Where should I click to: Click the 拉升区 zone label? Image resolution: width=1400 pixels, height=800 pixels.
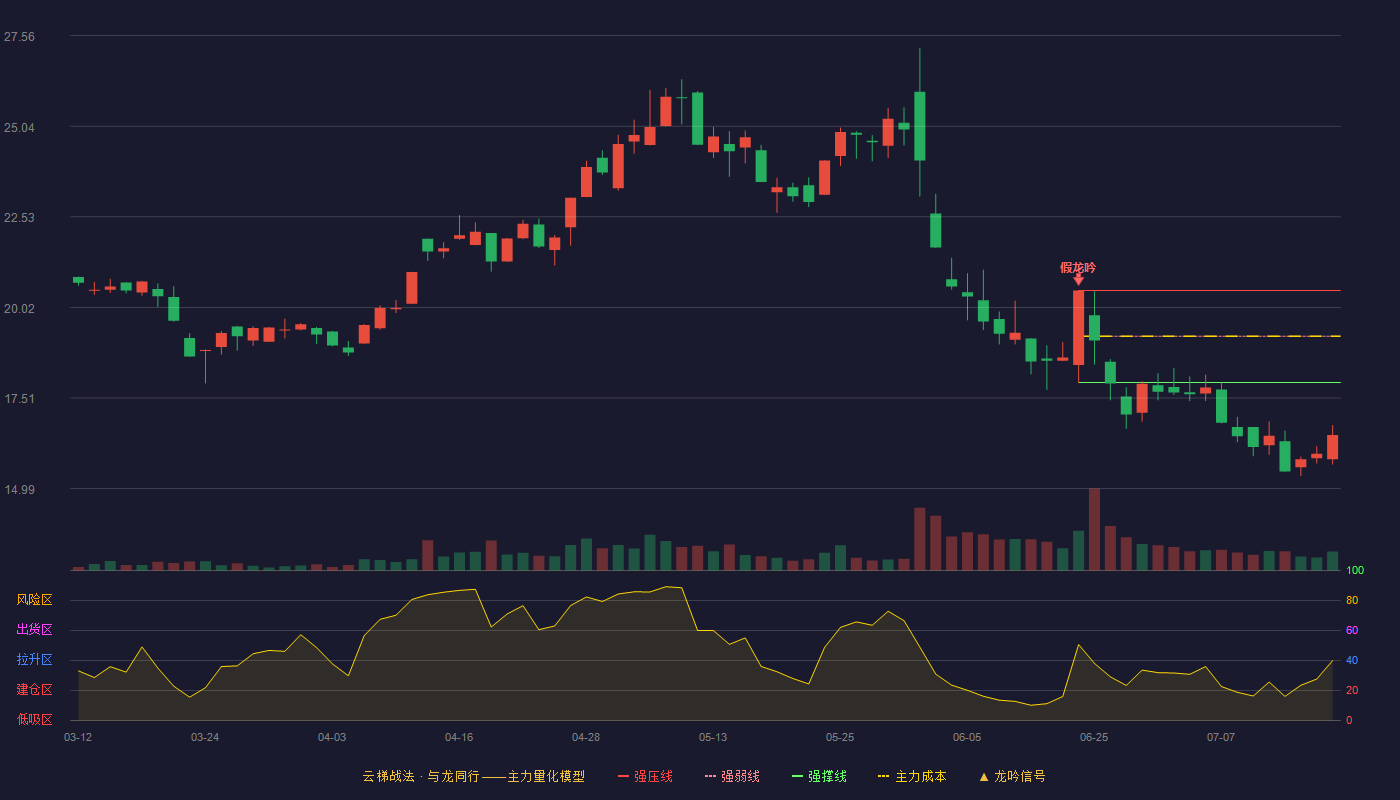[x=34, y=660]
